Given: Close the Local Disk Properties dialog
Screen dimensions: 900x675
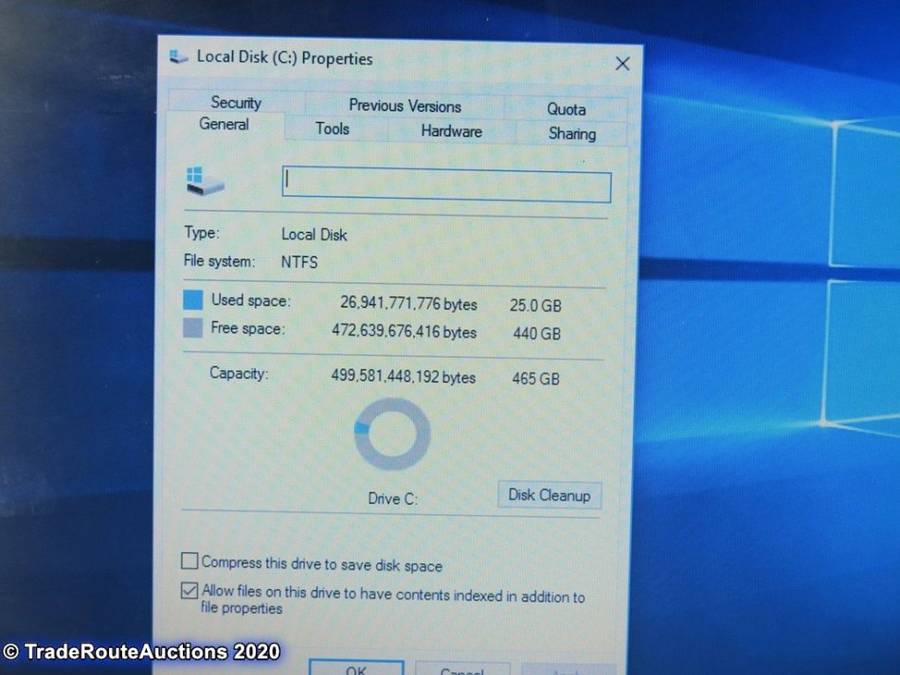Looking at the screenshot, I should pyautogui.click(x=622, y=64).
